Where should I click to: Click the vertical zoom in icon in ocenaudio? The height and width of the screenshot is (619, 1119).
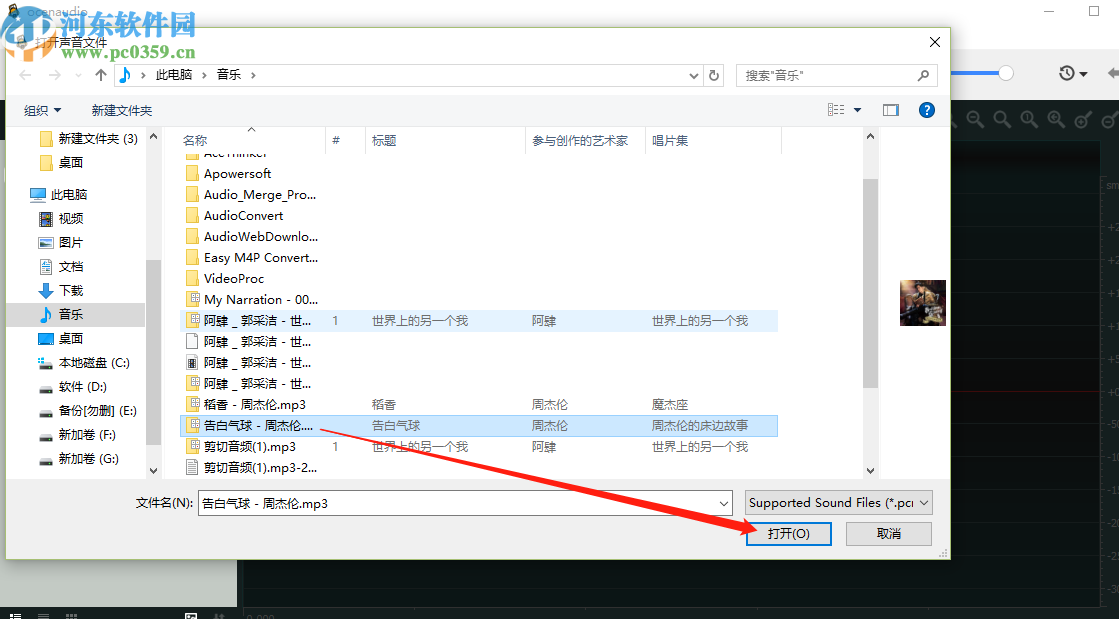(1083, 119)
